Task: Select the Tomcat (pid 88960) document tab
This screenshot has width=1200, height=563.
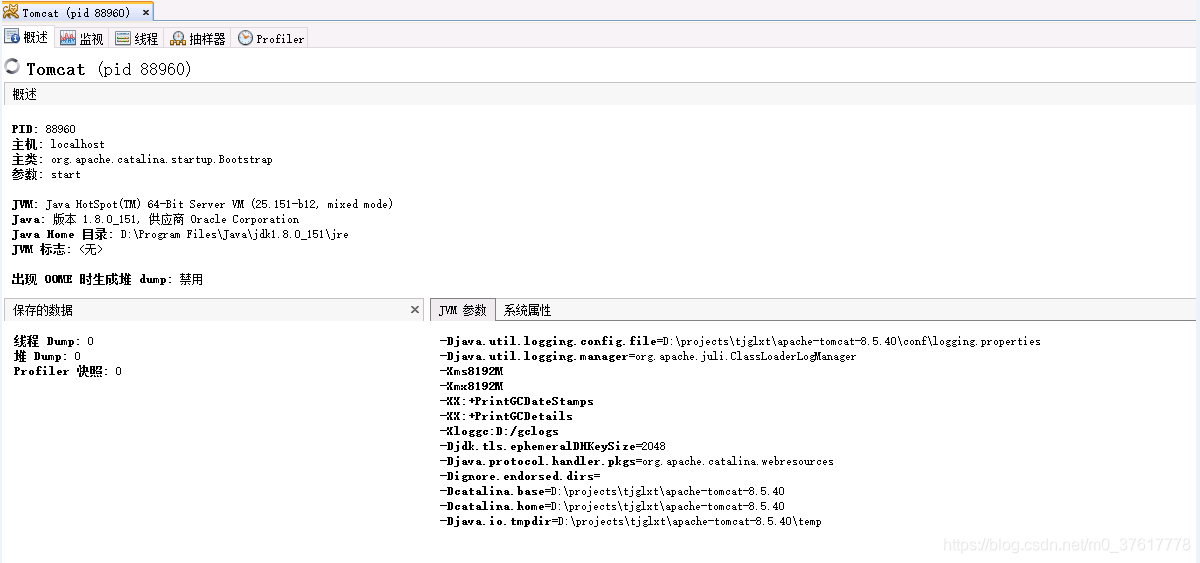Action: [77, 13]
